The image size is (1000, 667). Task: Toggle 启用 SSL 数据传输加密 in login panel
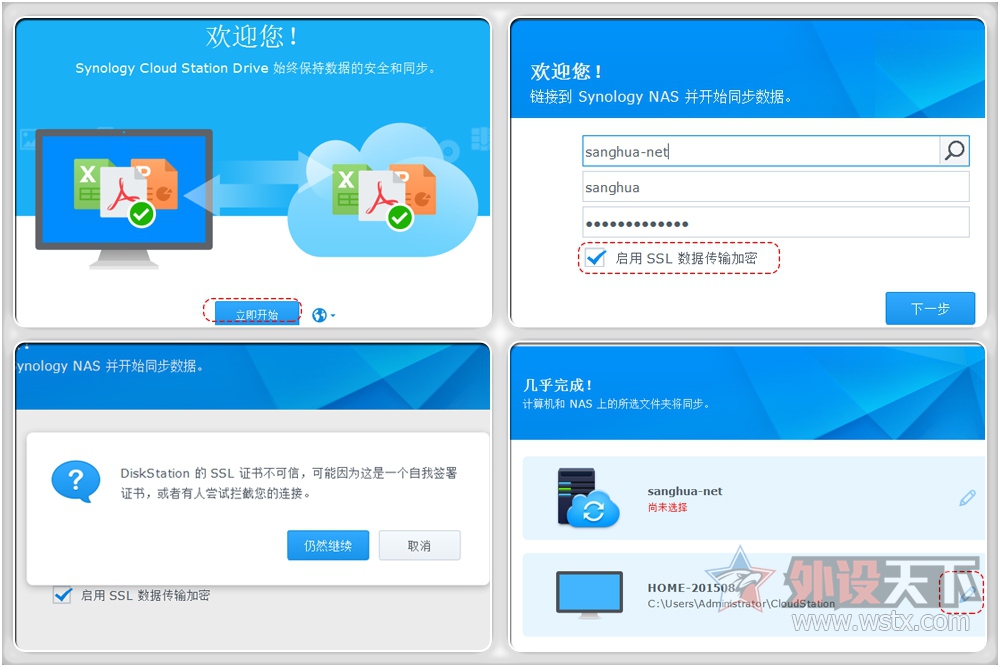pyautogui.click(x=596, y=258)
